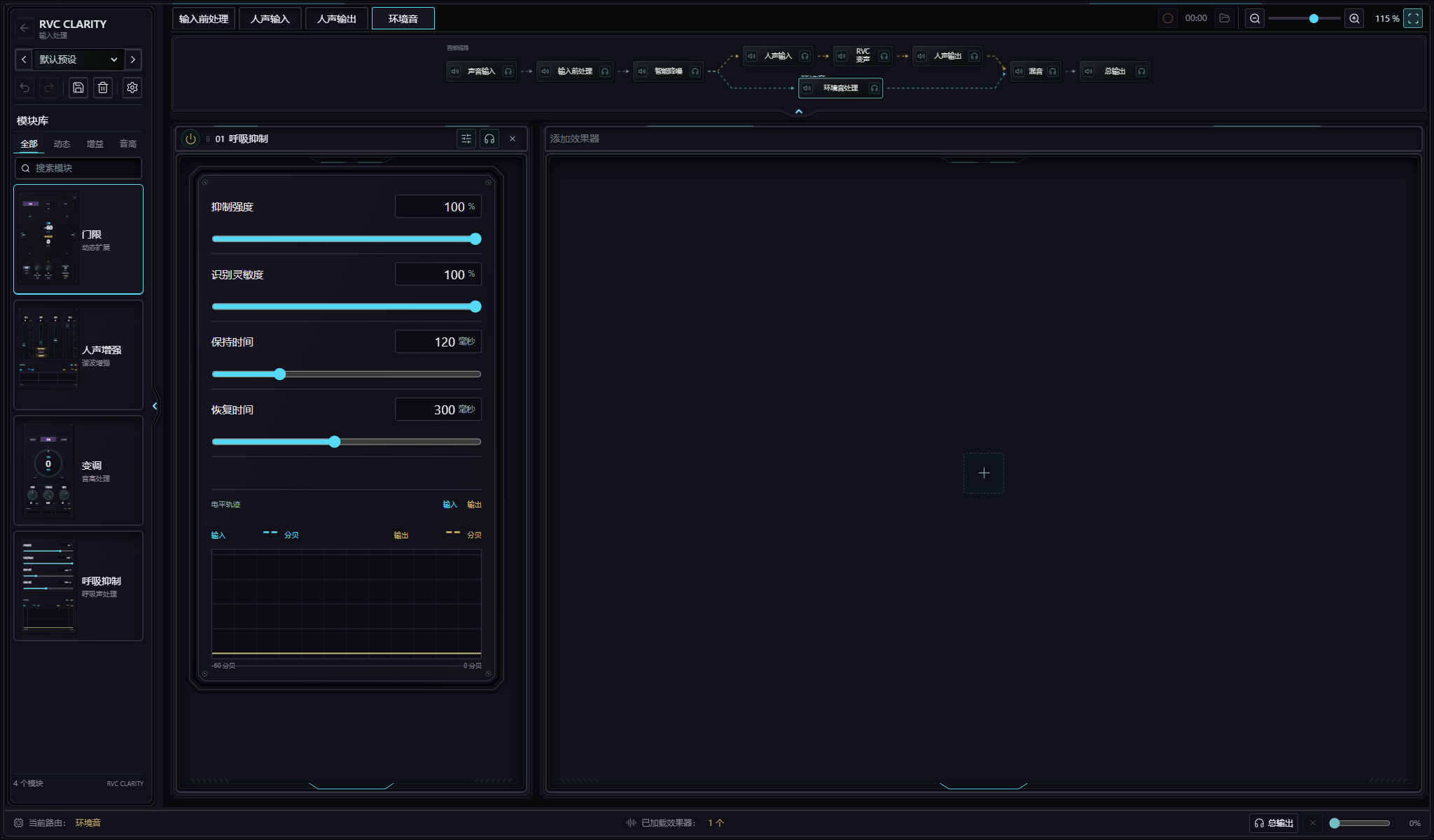This screenshot has width=1434, height=840.
Task: Mute the 人声输出 node speaker icon
Action: pos(921,56)
